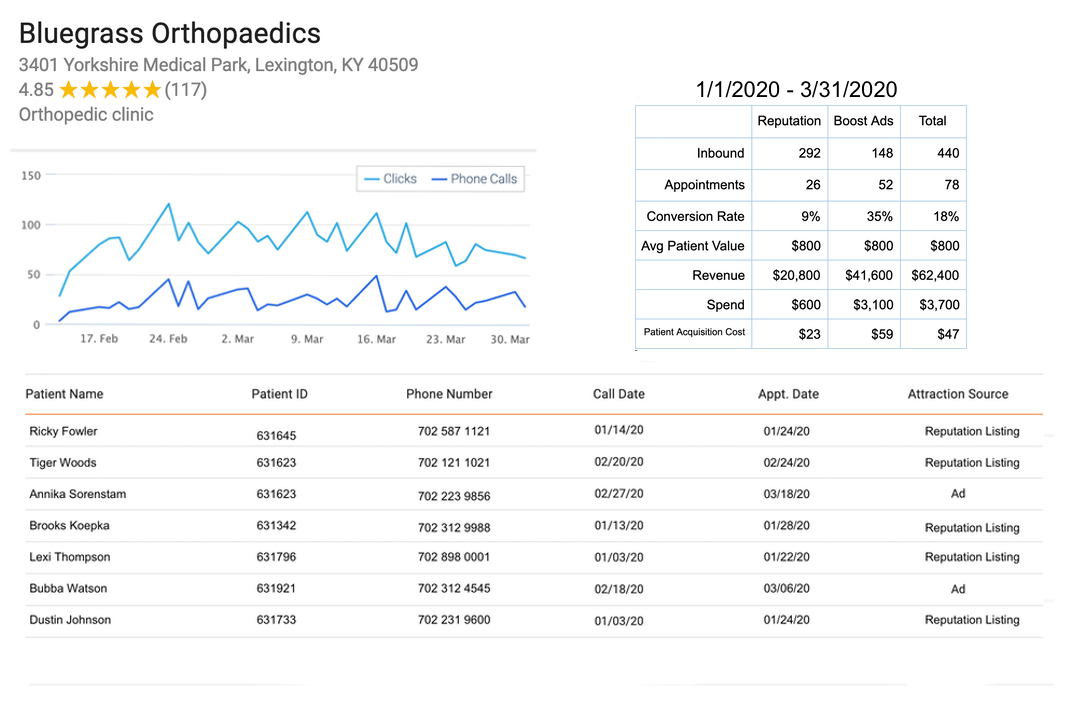This screenshot has height=704, width=1070.
Task: Click the address 3401 Yorkshire Medical Park
Action: tap(218, 65)
